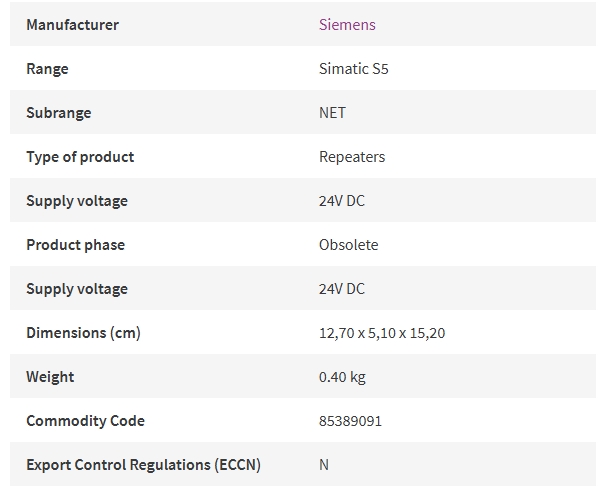Click the second Supply voltage label

(x=77, y=289)
